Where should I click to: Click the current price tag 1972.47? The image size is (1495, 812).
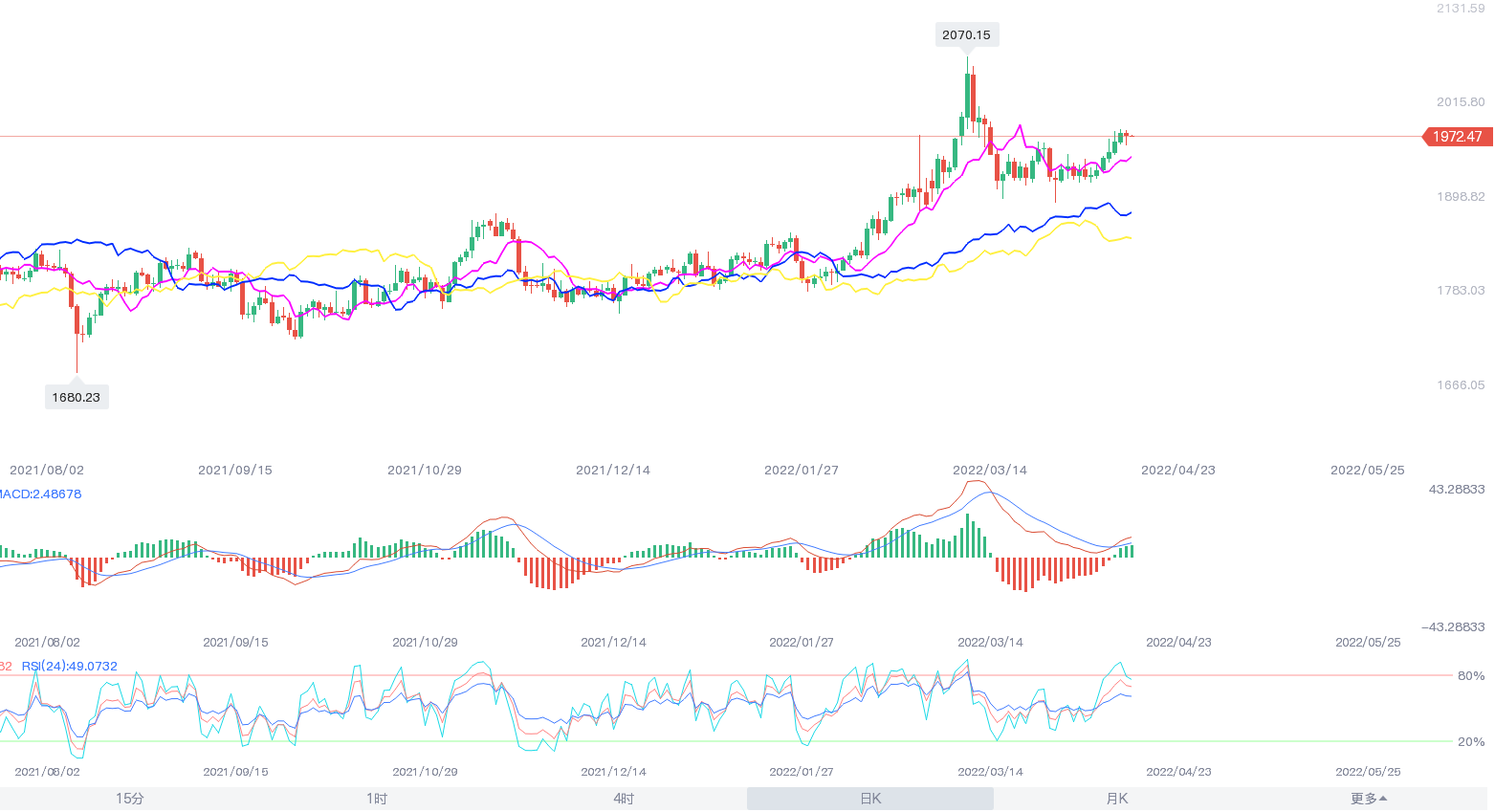pos(1457,137)
